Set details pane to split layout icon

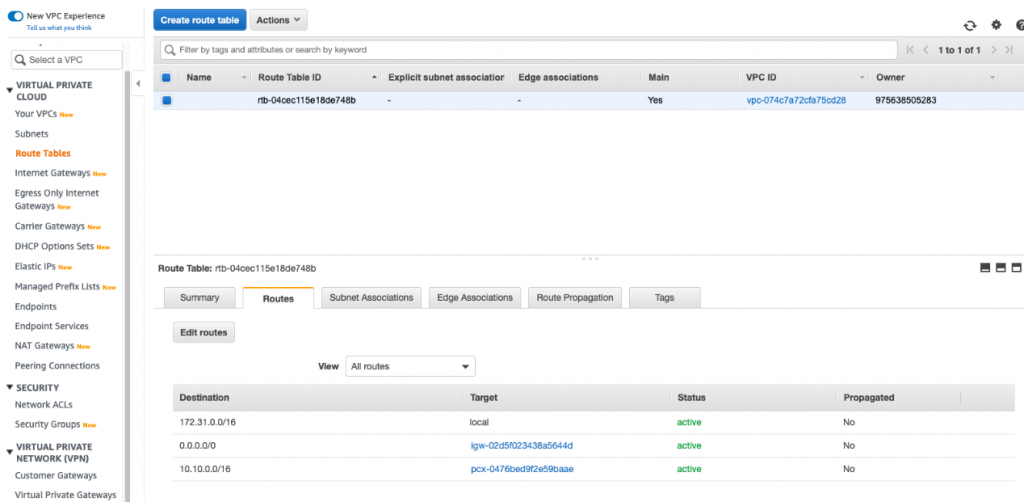click(1000, 268)
